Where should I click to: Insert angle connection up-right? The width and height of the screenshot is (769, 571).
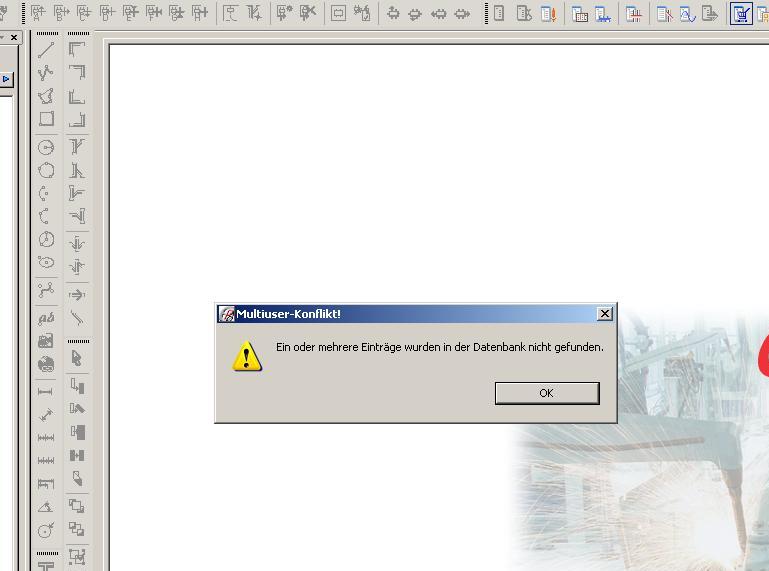77,96
